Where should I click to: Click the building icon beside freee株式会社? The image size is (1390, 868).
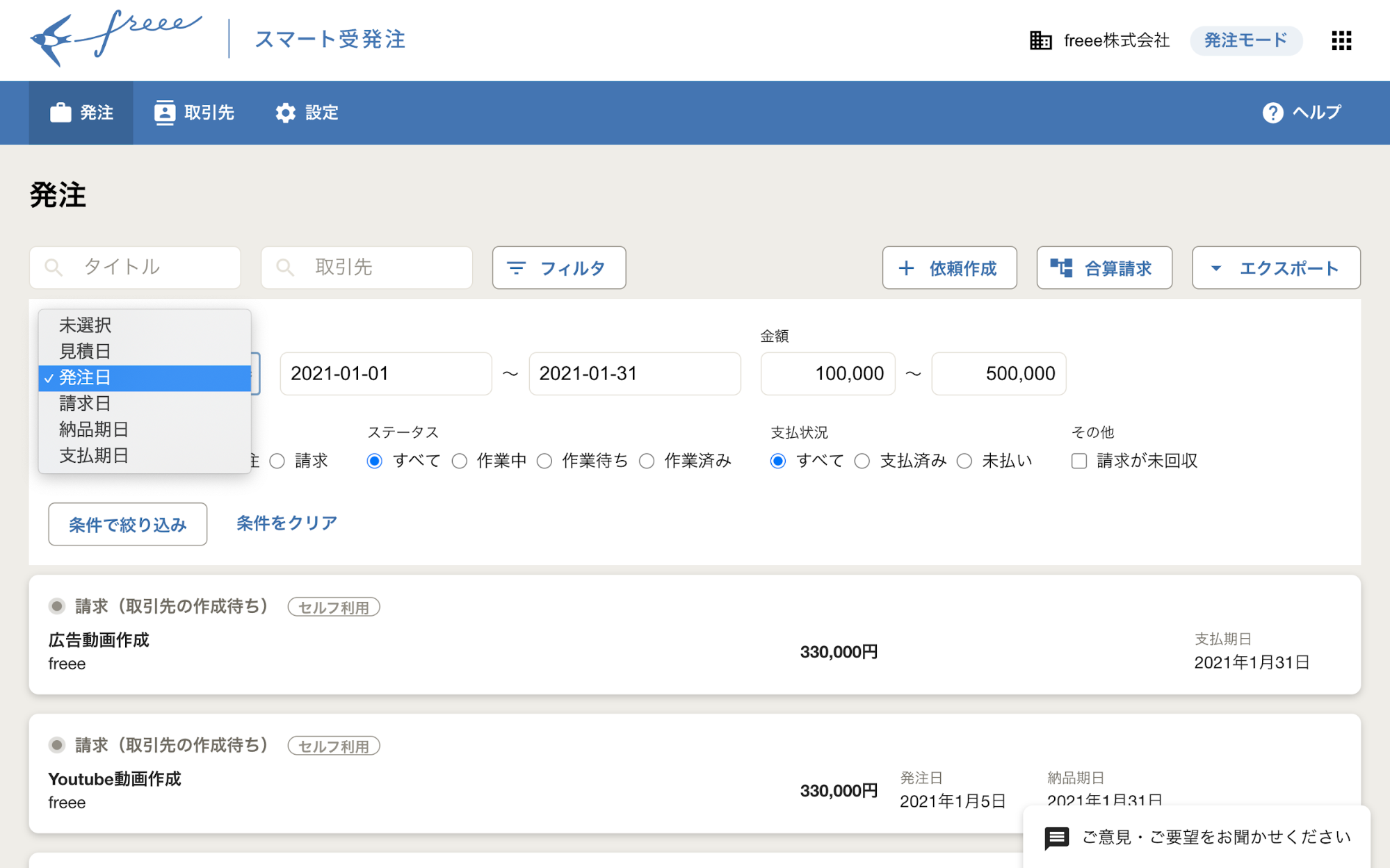coord(1041,41)
